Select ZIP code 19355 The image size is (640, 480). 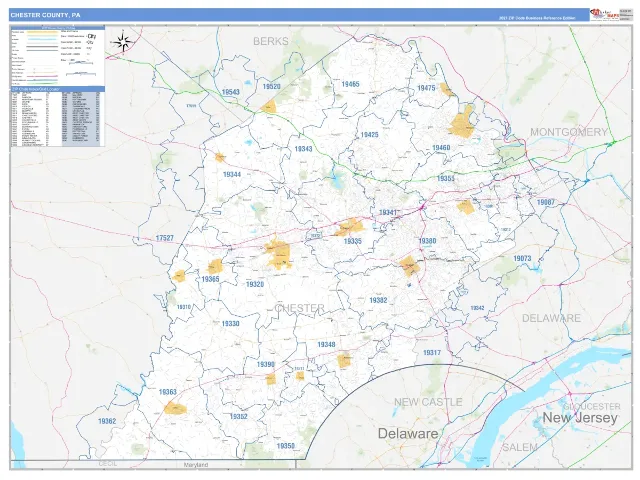[446, 178]
